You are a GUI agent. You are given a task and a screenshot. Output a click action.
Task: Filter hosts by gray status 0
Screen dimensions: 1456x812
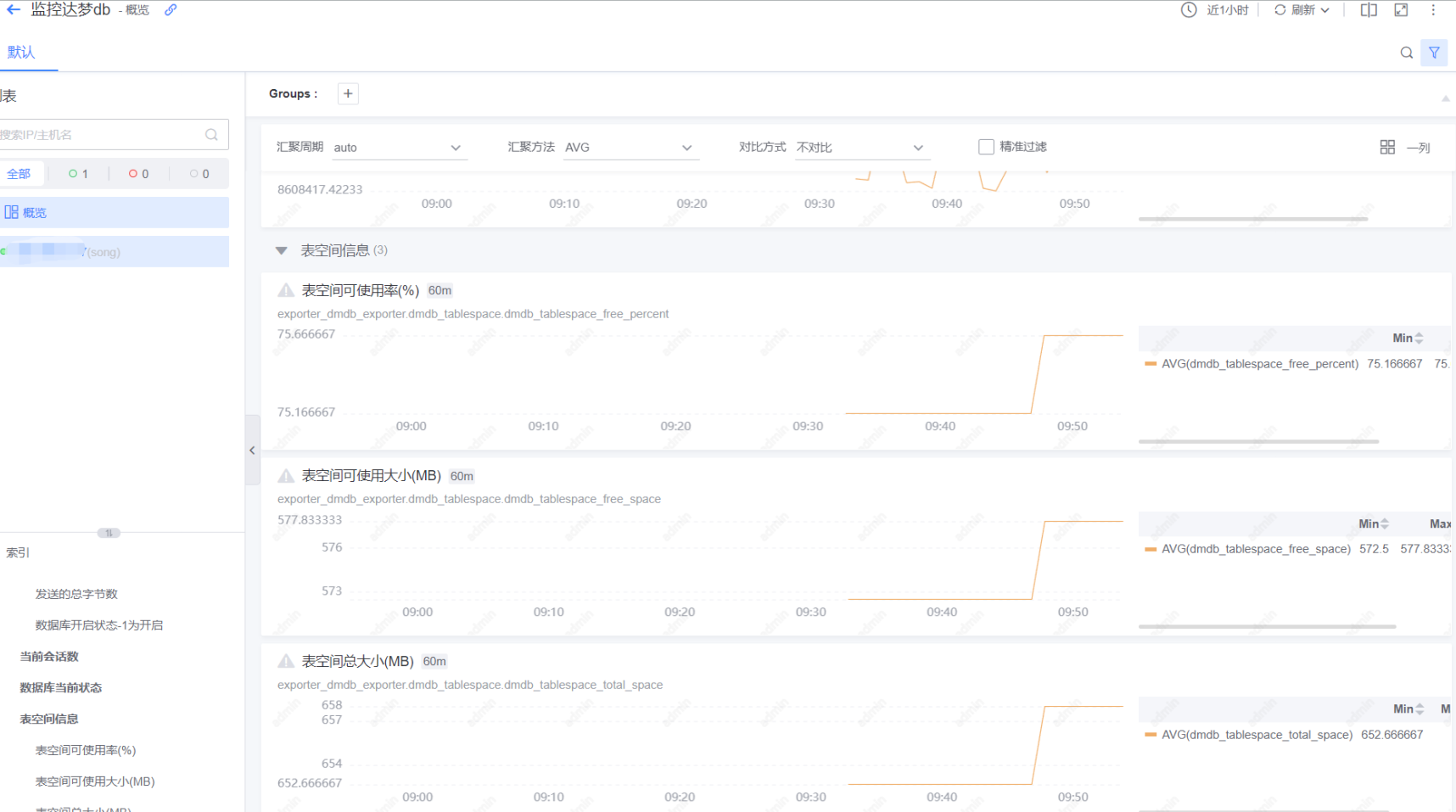(x=199, y=174)
